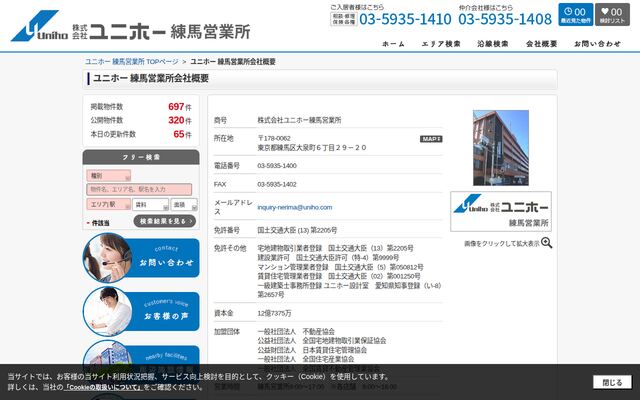Click the magnifier enlarge-image icon
The width and height of the screenshot is (640, 400).
click(x=547, y=243)
